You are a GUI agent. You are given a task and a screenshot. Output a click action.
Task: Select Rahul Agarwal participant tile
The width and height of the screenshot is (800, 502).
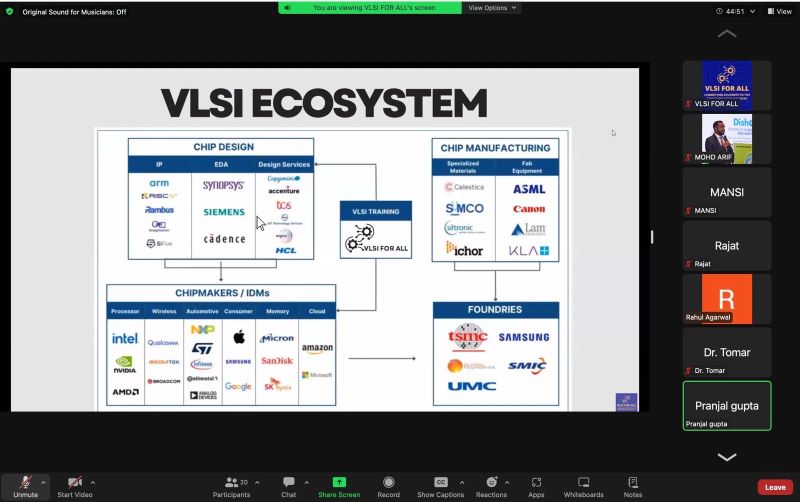click(x=727, y=299)
